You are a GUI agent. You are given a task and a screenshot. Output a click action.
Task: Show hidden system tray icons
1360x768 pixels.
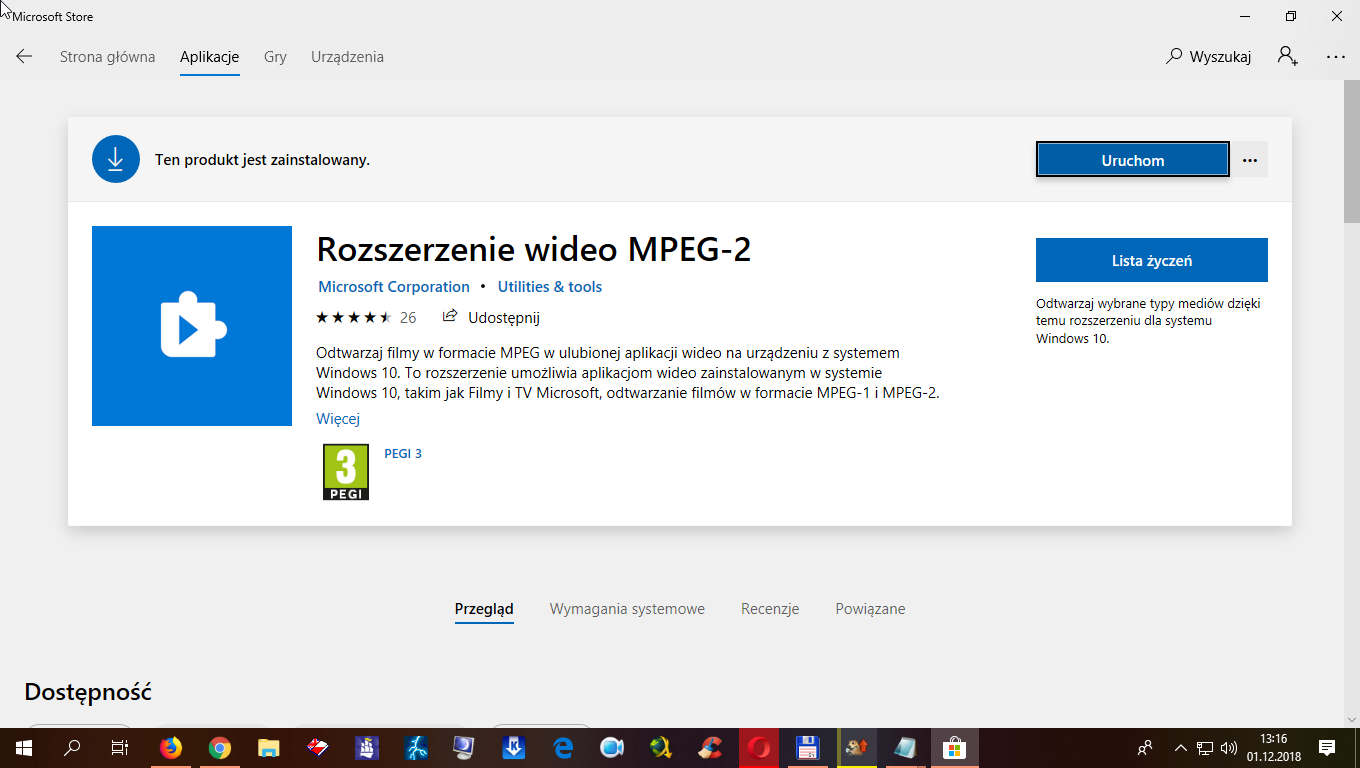pyautogui.click(x=1180, y=747)
